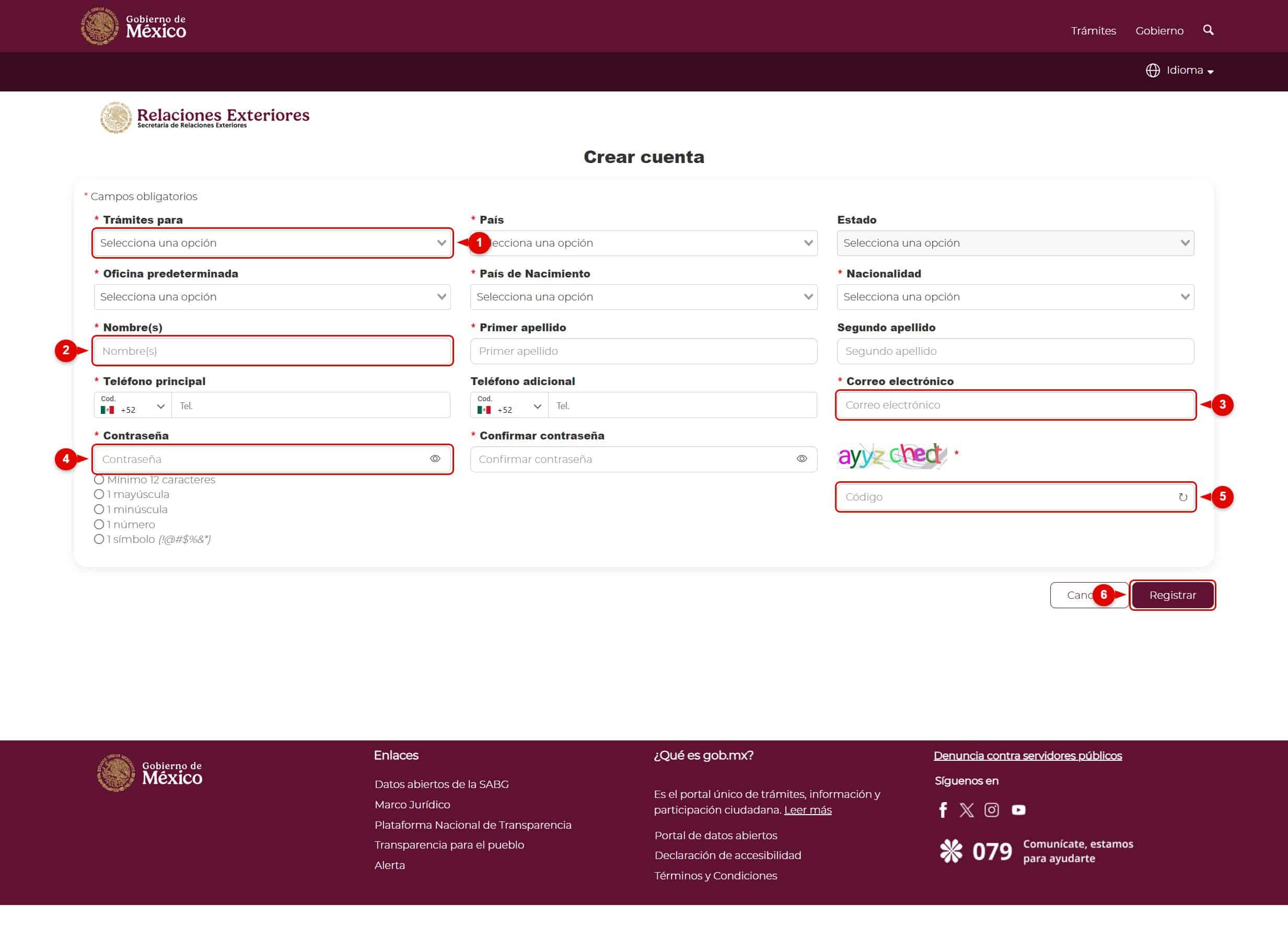Open Denuncia contra servidores públicos link
This screenshot has height=951, width=1288.
(x=1027, y=756)
